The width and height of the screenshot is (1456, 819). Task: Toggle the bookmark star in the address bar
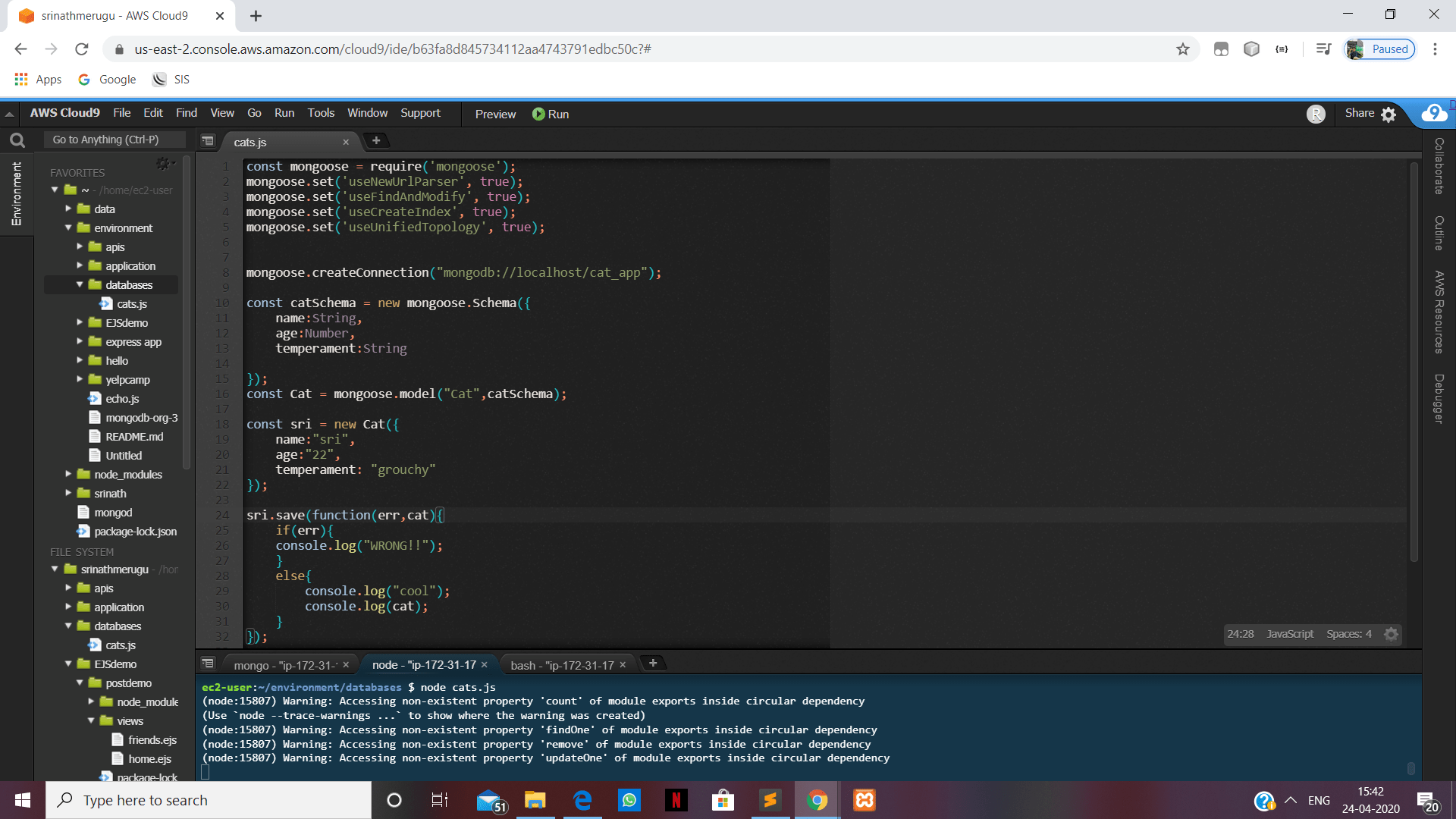point(1182,49)
